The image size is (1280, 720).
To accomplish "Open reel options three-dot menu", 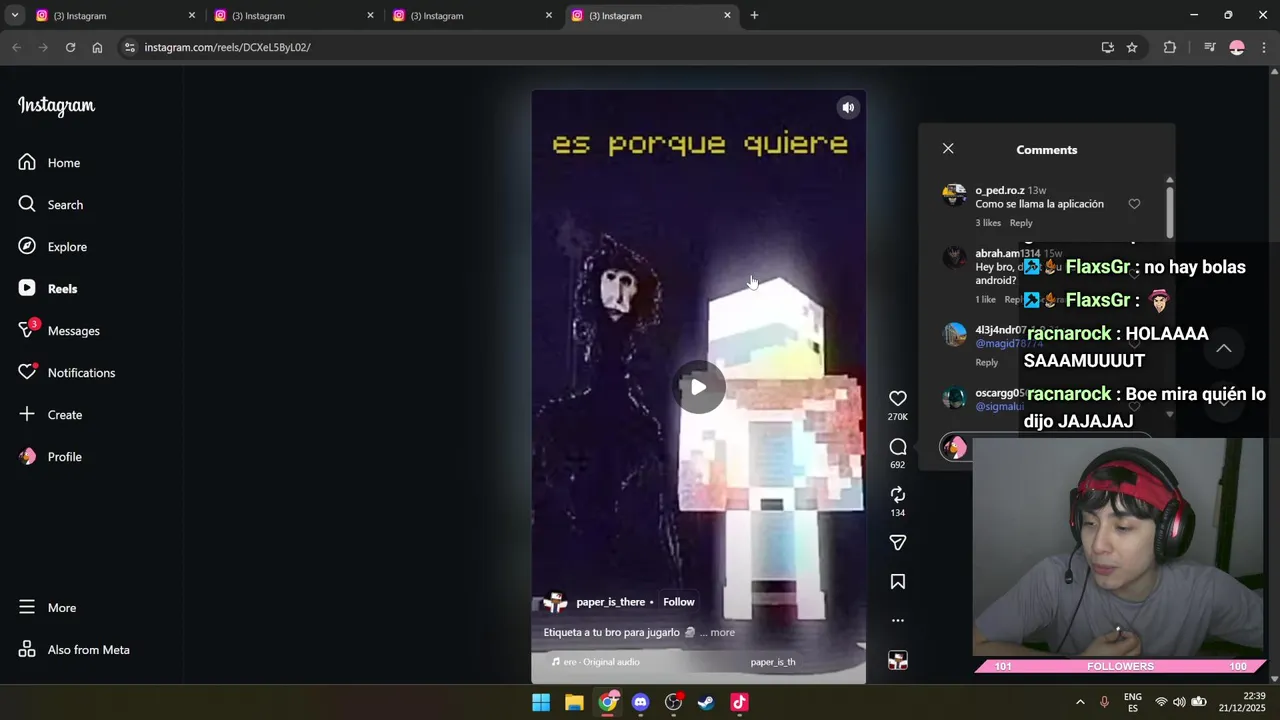I will (898, 621).
